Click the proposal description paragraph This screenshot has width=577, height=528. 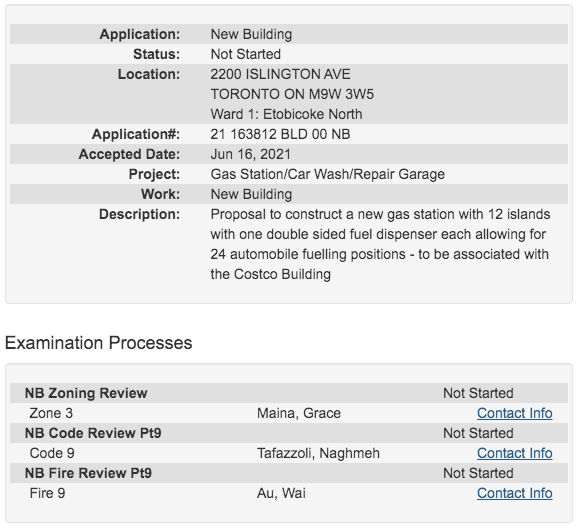[380, 244]
